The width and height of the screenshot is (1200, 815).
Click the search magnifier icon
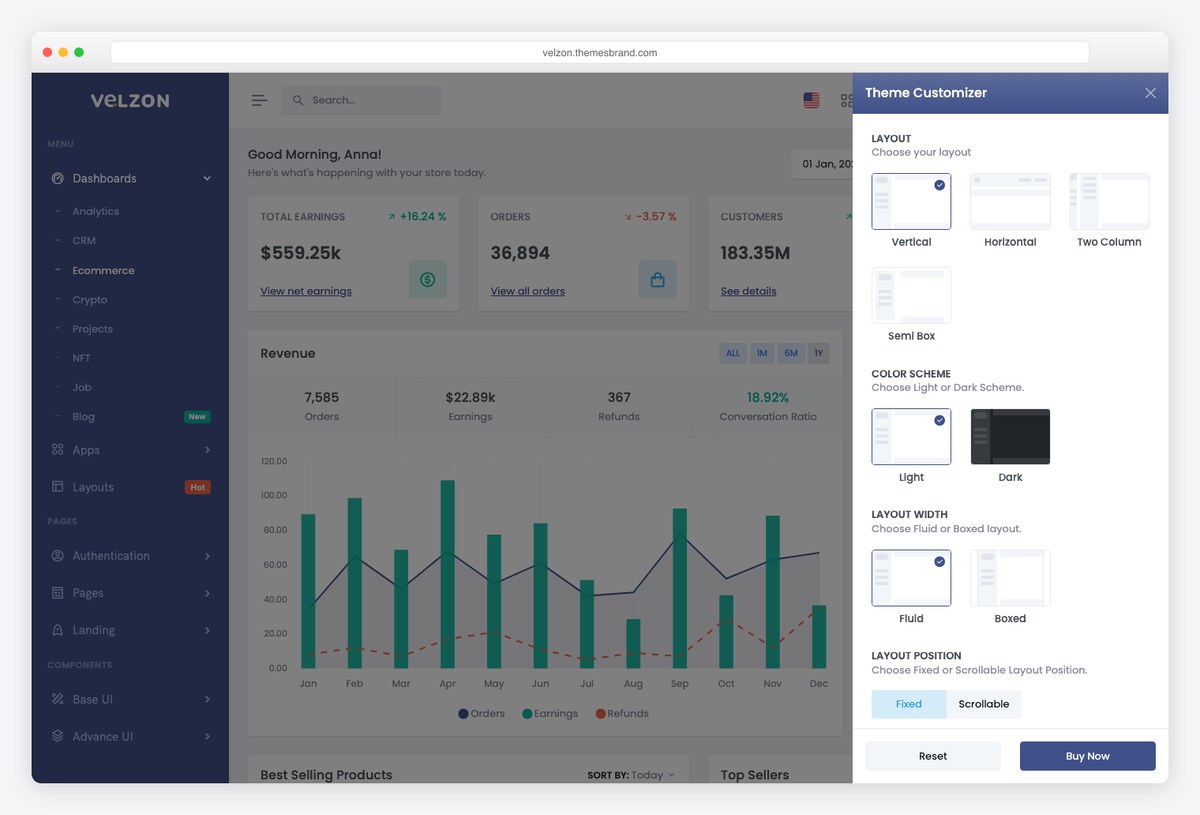click(298, 100)
